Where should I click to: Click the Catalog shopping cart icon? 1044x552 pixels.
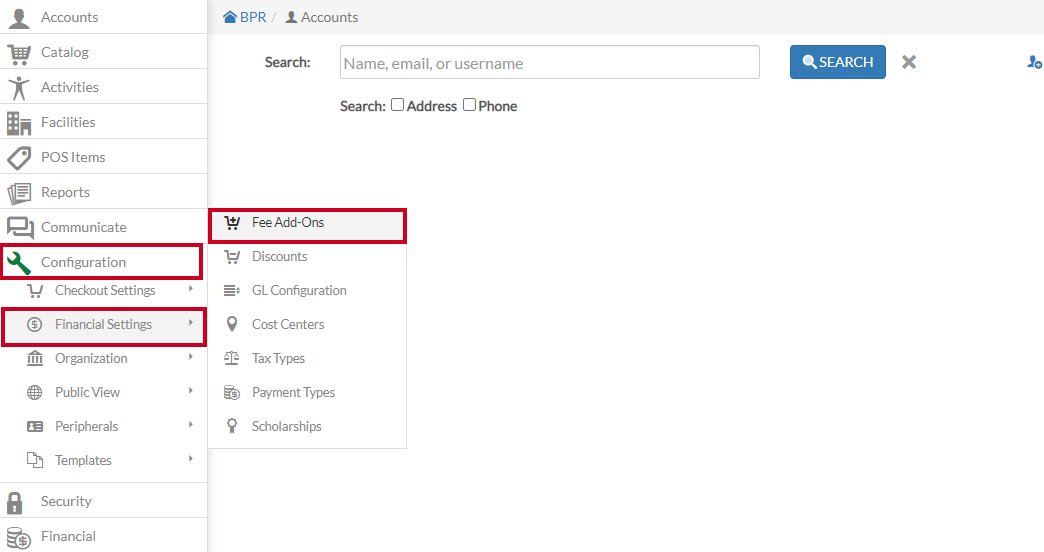(19, 53)
